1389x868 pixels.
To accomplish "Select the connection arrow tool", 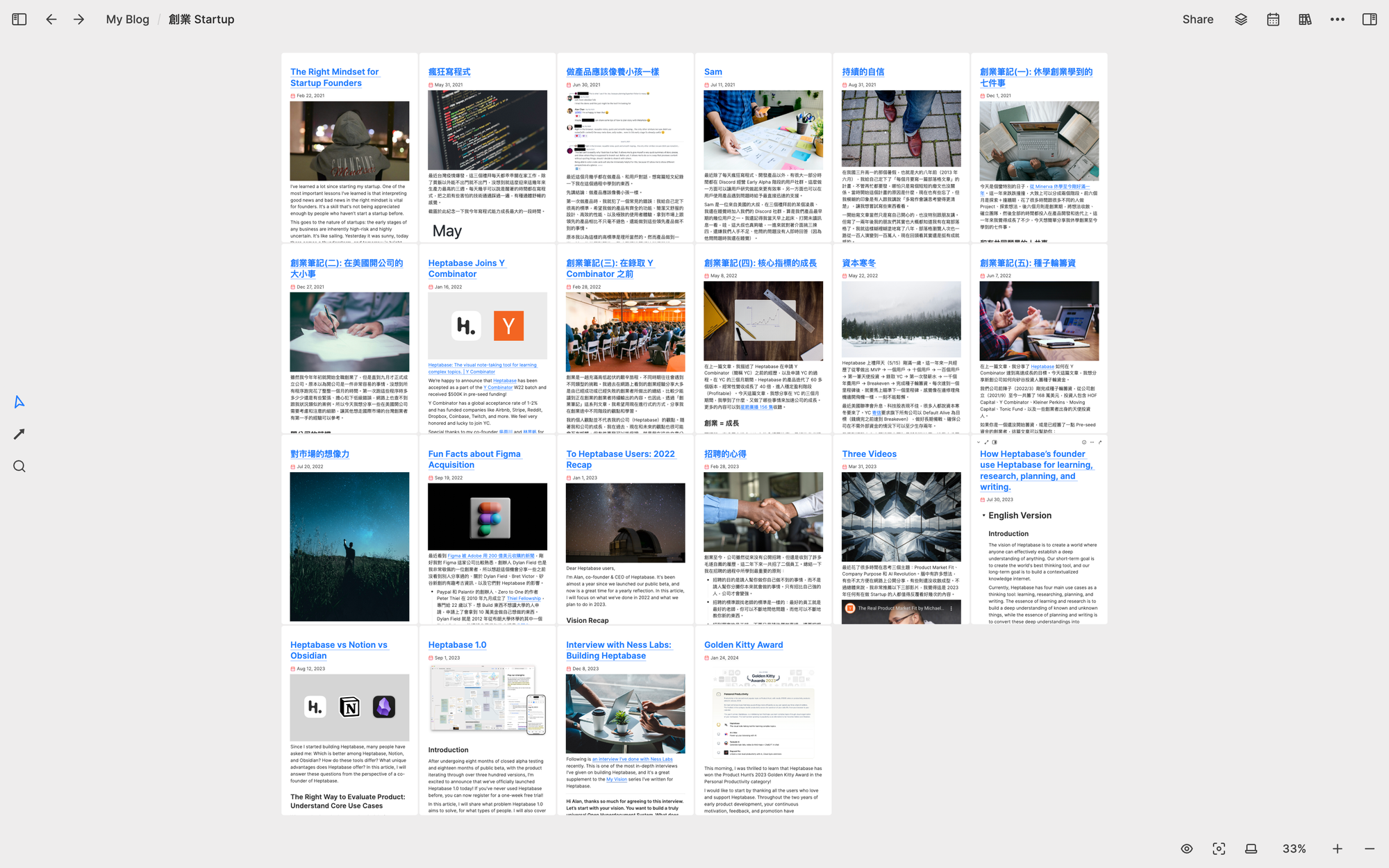I will point(19,434).
